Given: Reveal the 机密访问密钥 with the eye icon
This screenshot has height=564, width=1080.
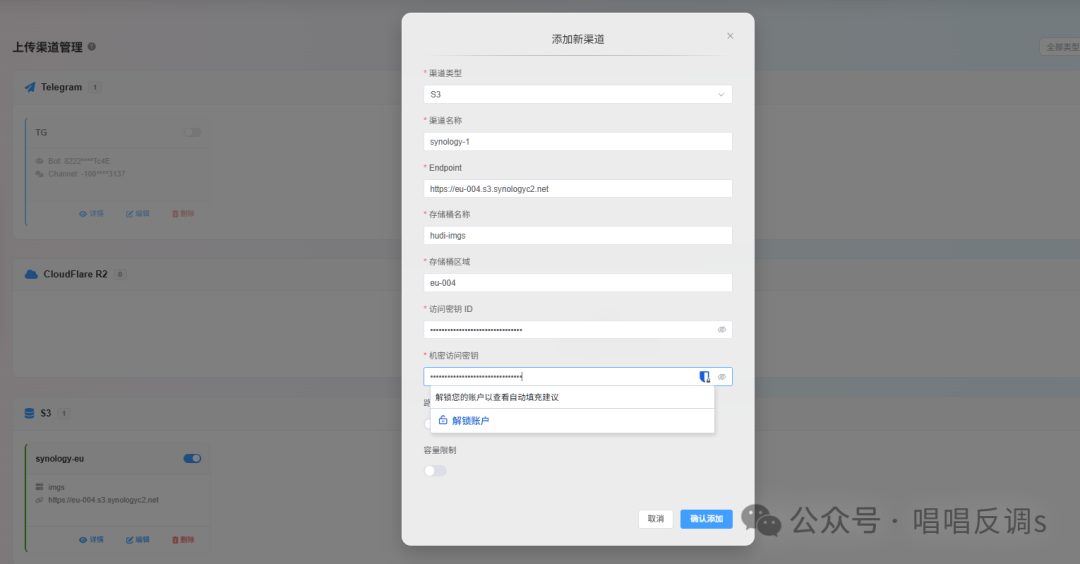Looking at the screenshot, I should pos(721,377).
